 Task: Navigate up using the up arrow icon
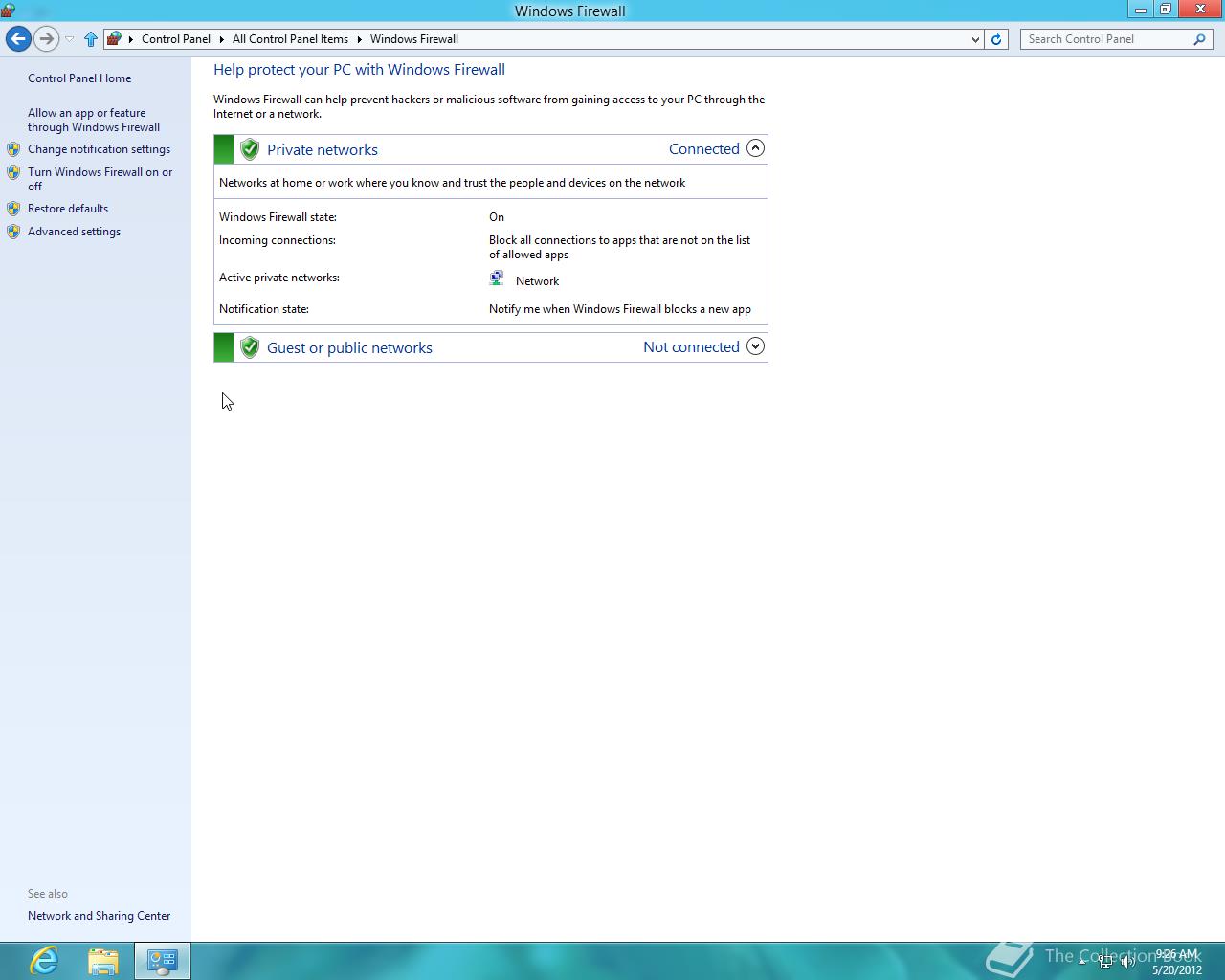click(x=90, y=39)
